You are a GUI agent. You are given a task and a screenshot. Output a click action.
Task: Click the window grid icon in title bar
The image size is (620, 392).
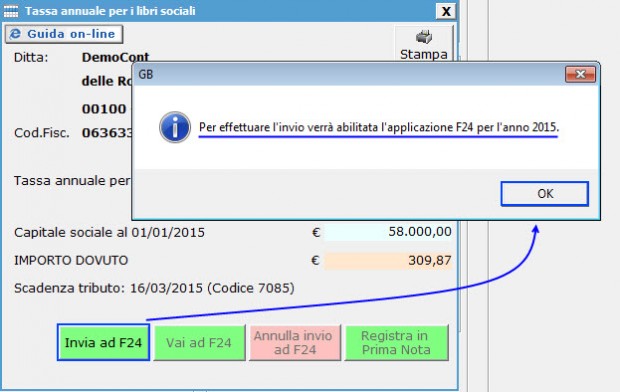point(11,11)
